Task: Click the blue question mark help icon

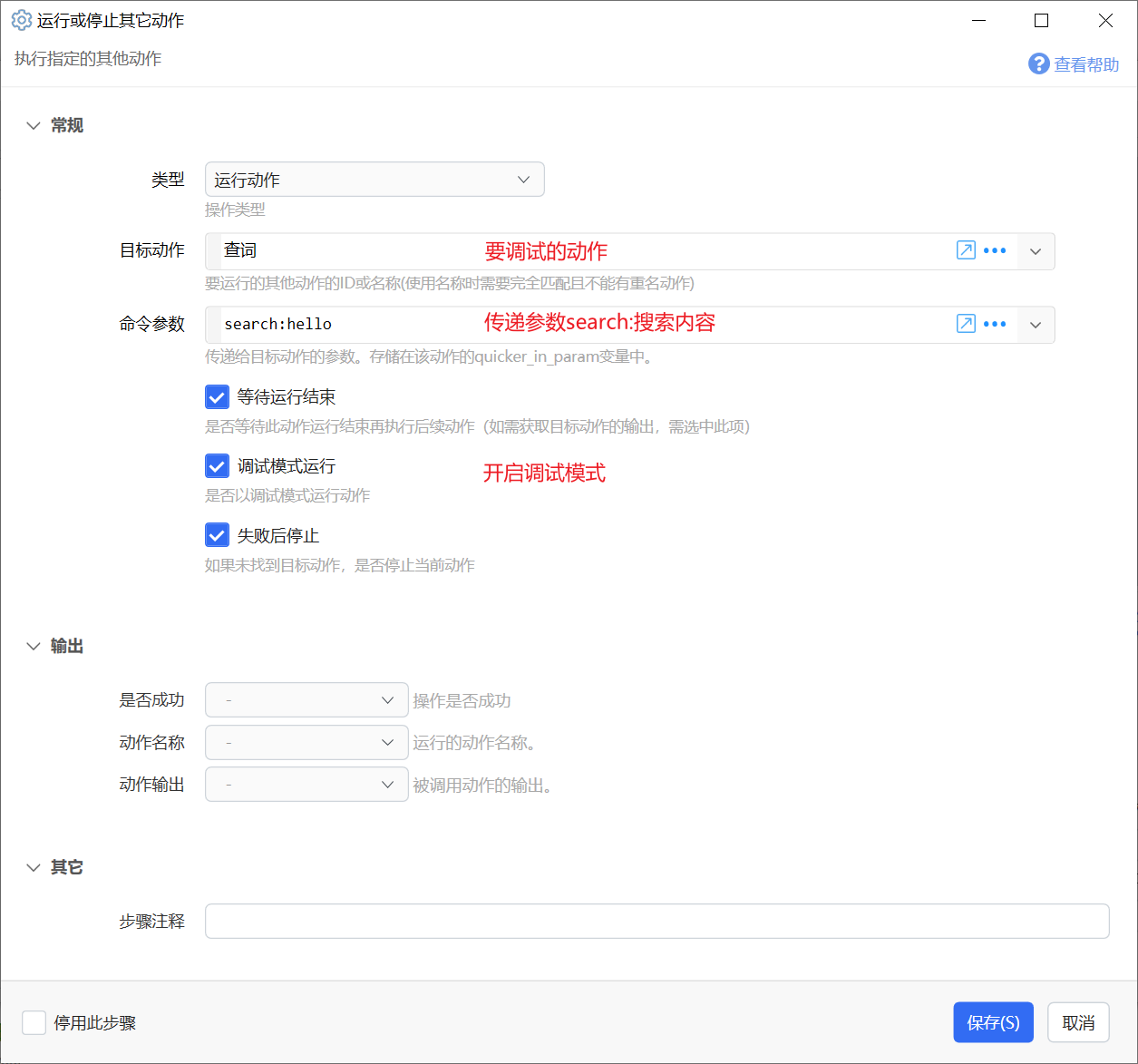Action: click(1039, 63)
